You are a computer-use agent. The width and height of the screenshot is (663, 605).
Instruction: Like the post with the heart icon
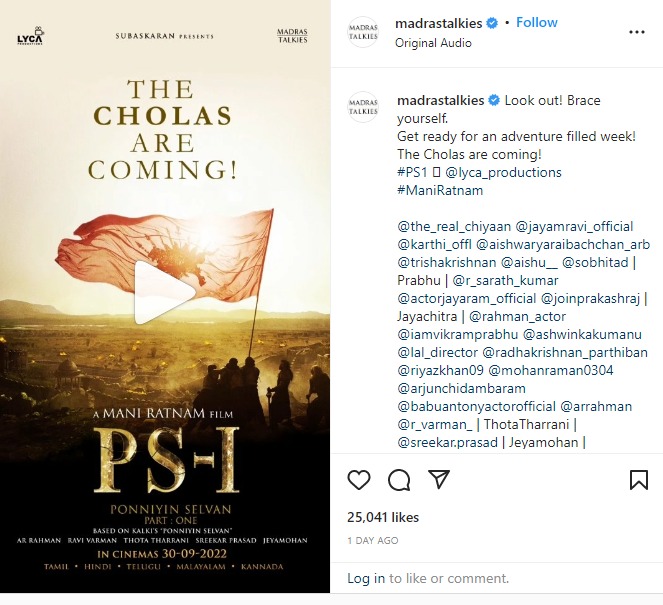(x=359, y=480)
